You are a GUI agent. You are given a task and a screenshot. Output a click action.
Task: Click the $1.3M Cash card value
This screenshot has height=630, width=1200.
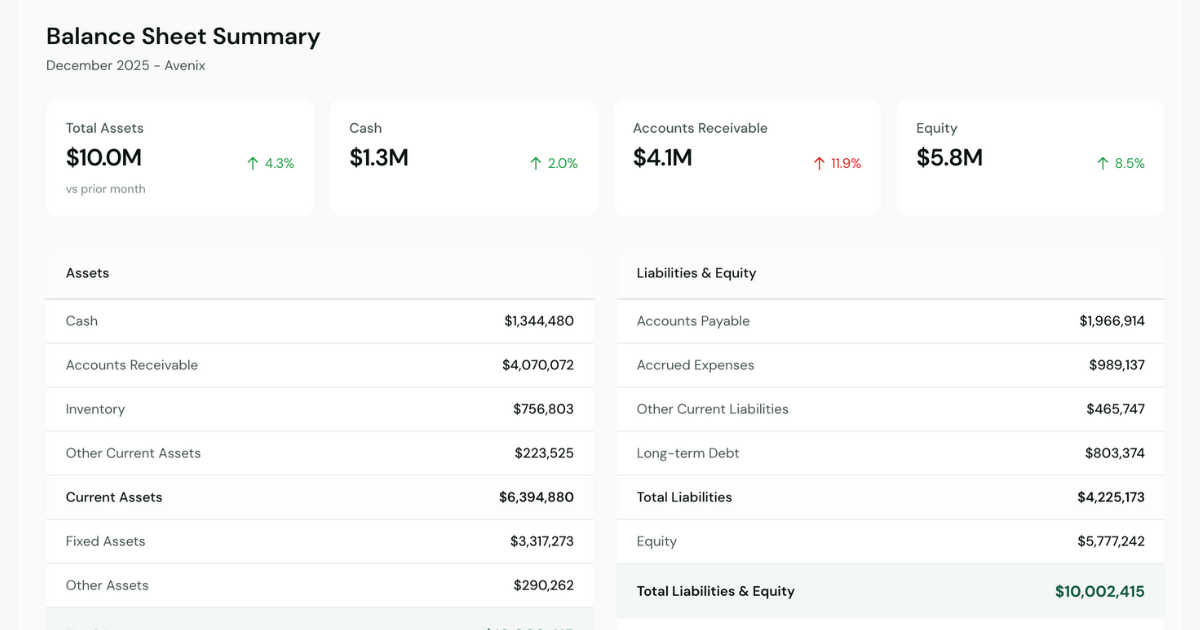(x=379, y=158)
